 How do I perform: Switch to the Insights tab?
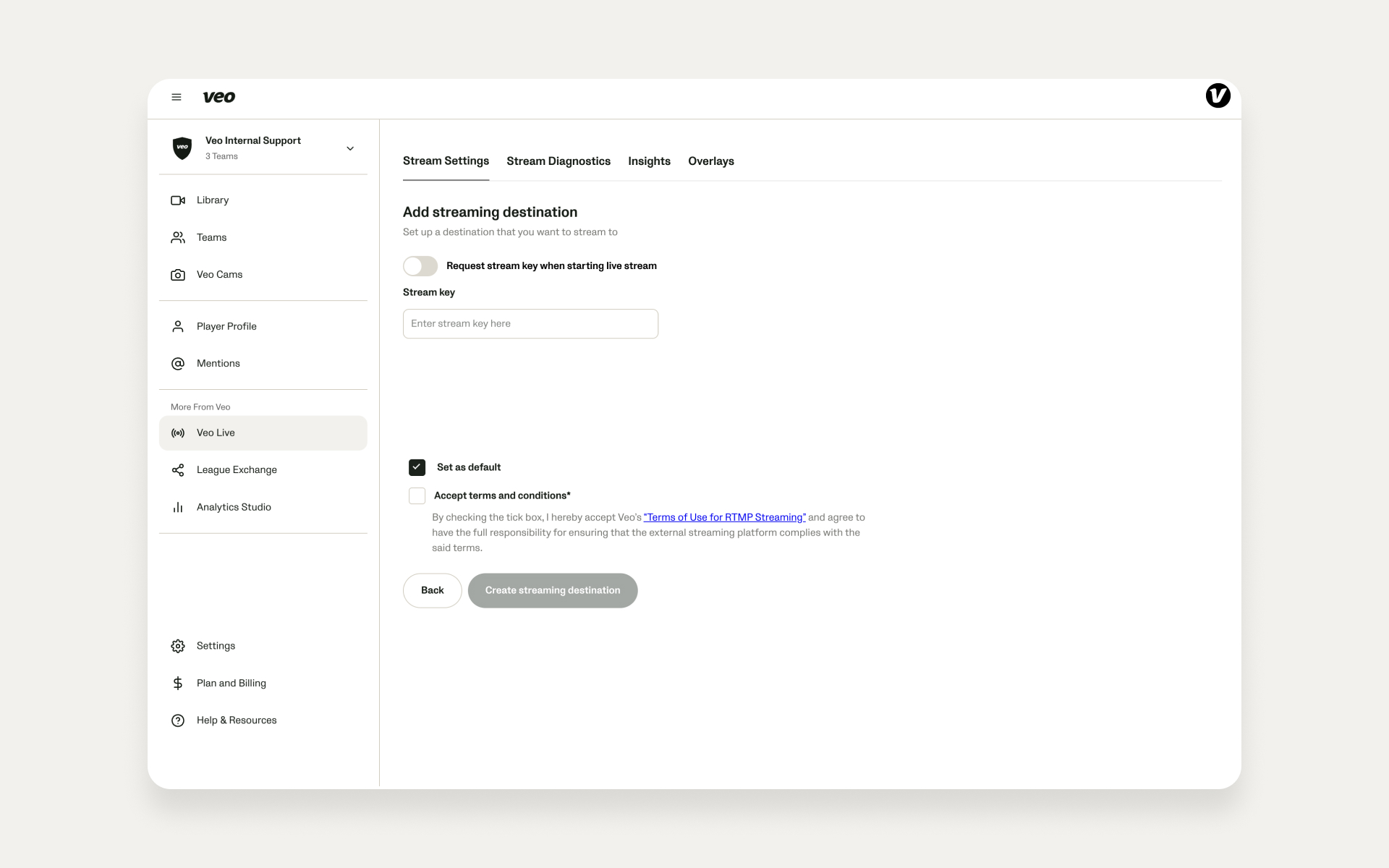pyautogui.click(x=649, y=161)
